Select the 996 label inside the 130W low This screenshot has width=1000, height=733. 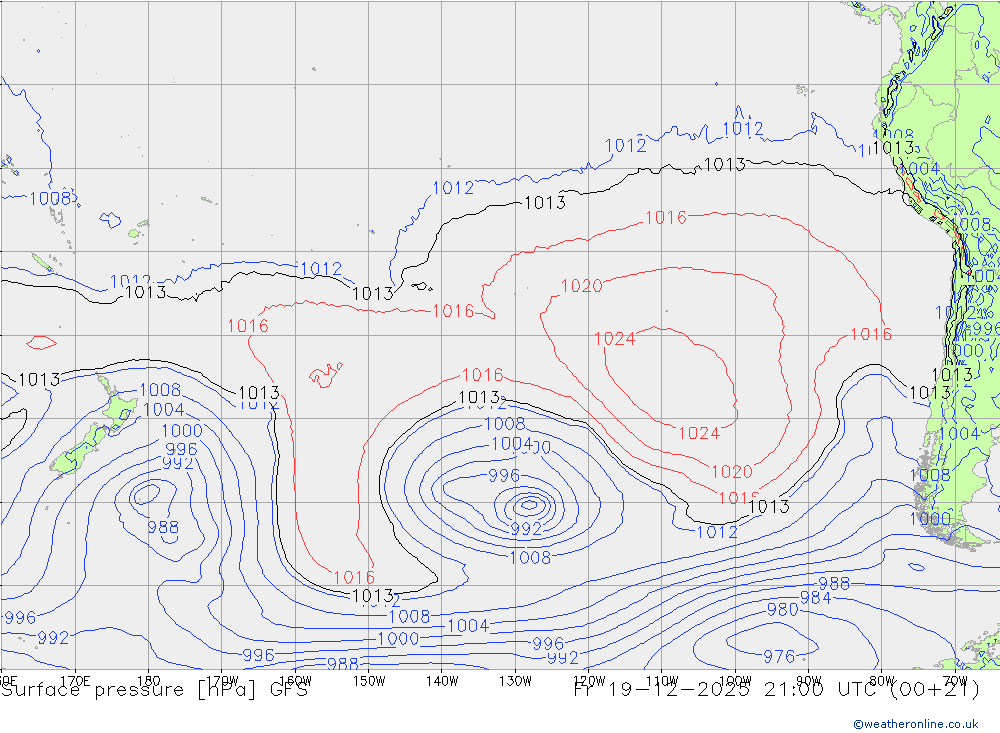coord(504,475)
